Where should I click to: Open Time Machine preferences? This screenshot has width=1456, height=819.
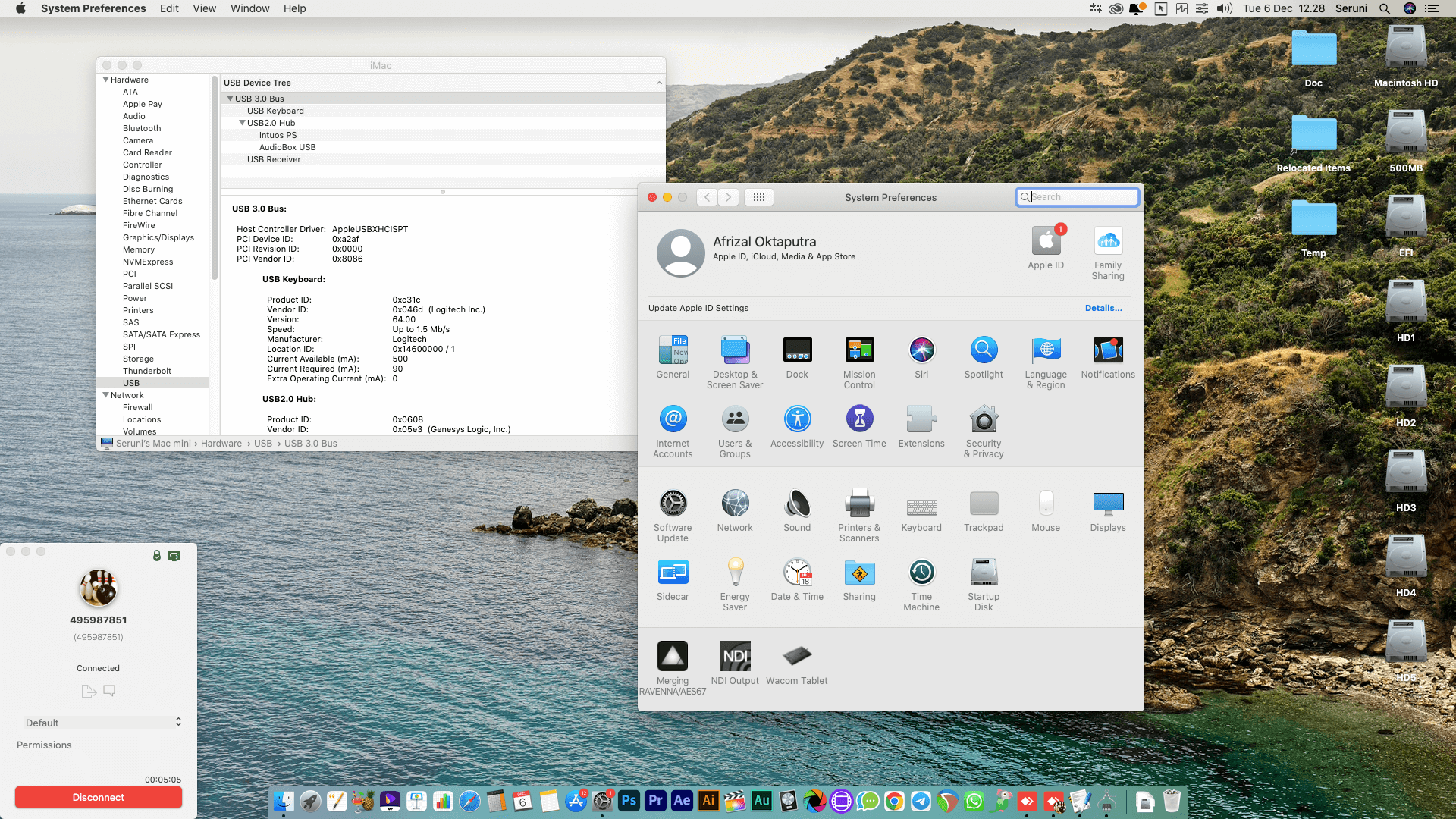pos(921,573)
